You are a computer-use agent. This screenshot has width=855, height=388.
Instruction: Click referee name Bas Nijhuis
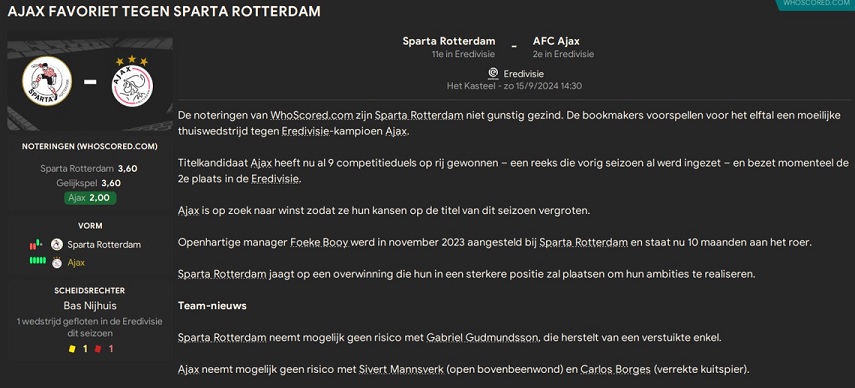coord(90,306)
